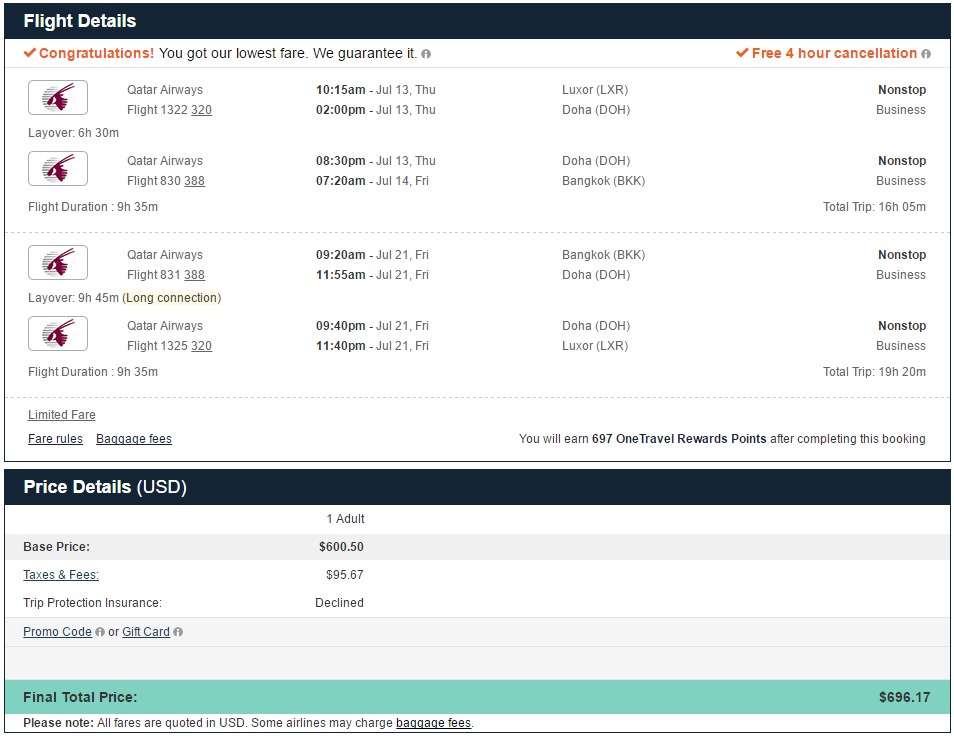This screenshot has width=954, height=738.
Task: Open aircraft 388 link for Flight 830
Action: 194,181
